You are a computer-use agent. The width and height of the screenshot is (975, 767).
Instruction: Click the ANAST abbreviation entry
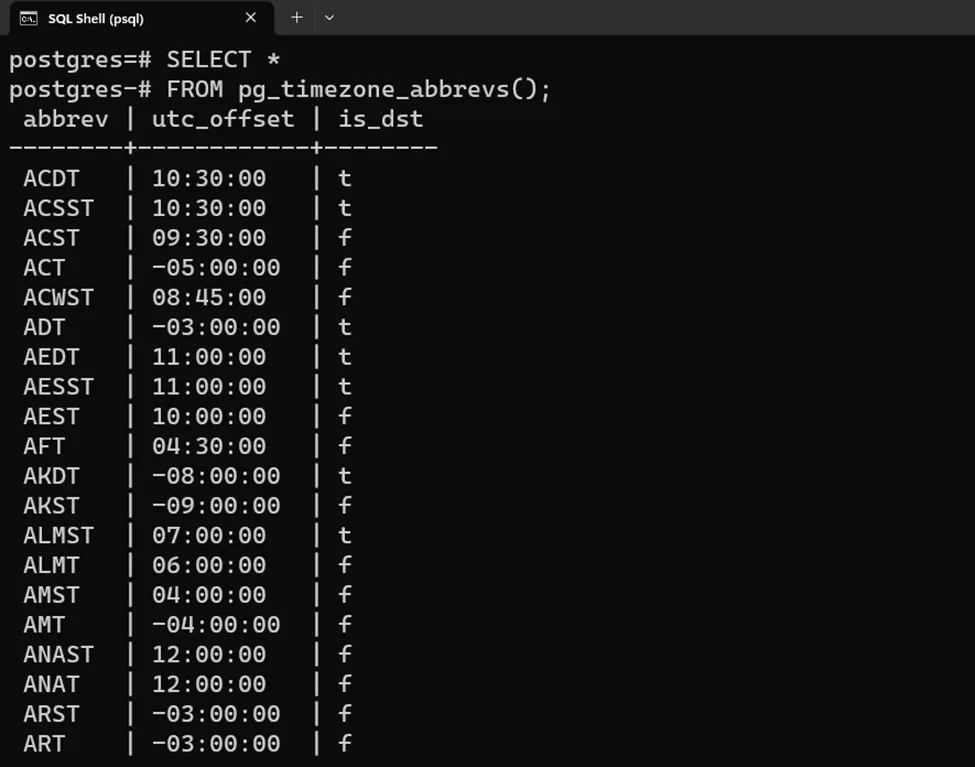click(x=58, y=654)
